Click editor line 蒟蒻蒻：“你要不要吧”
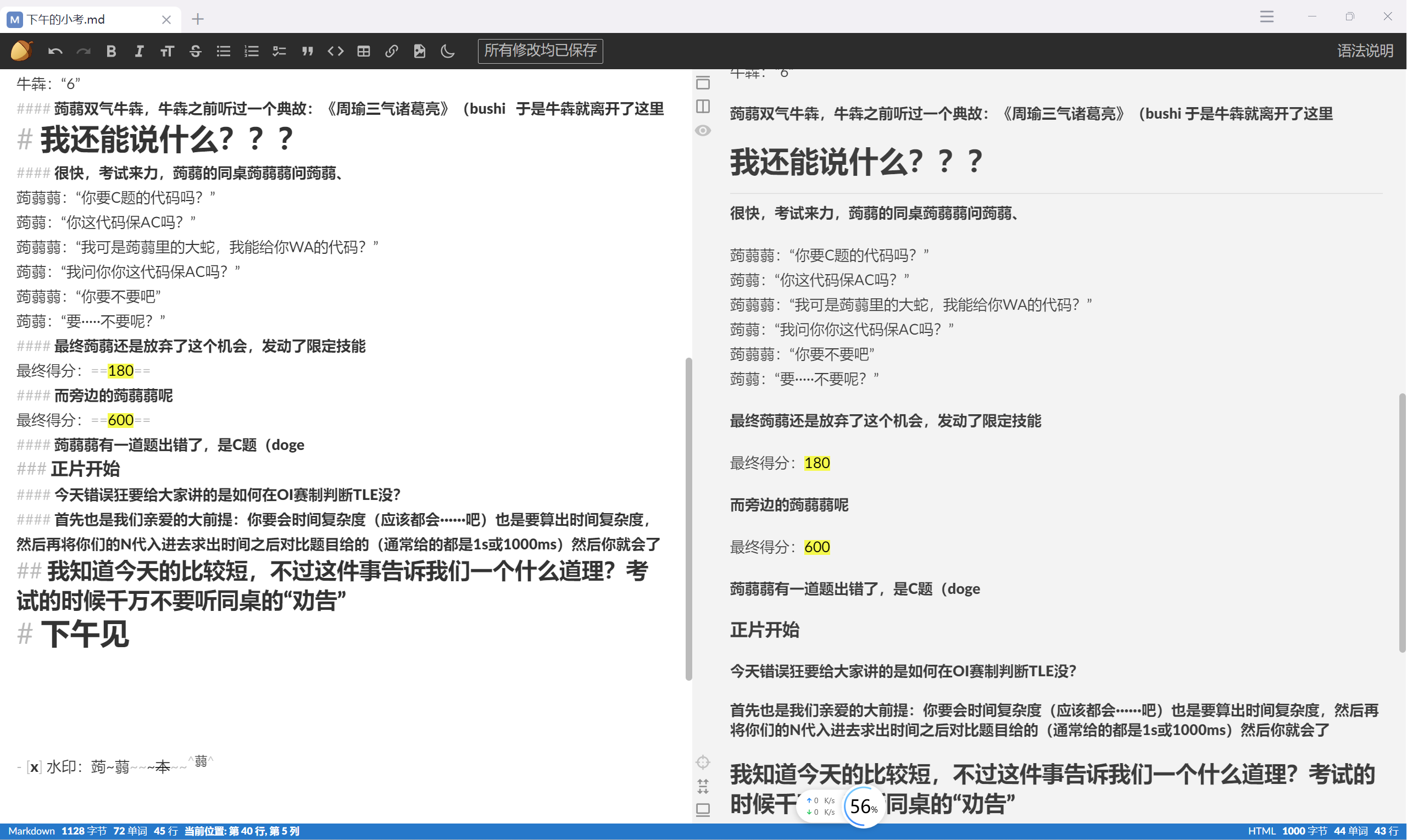 [x=89, y=297]
